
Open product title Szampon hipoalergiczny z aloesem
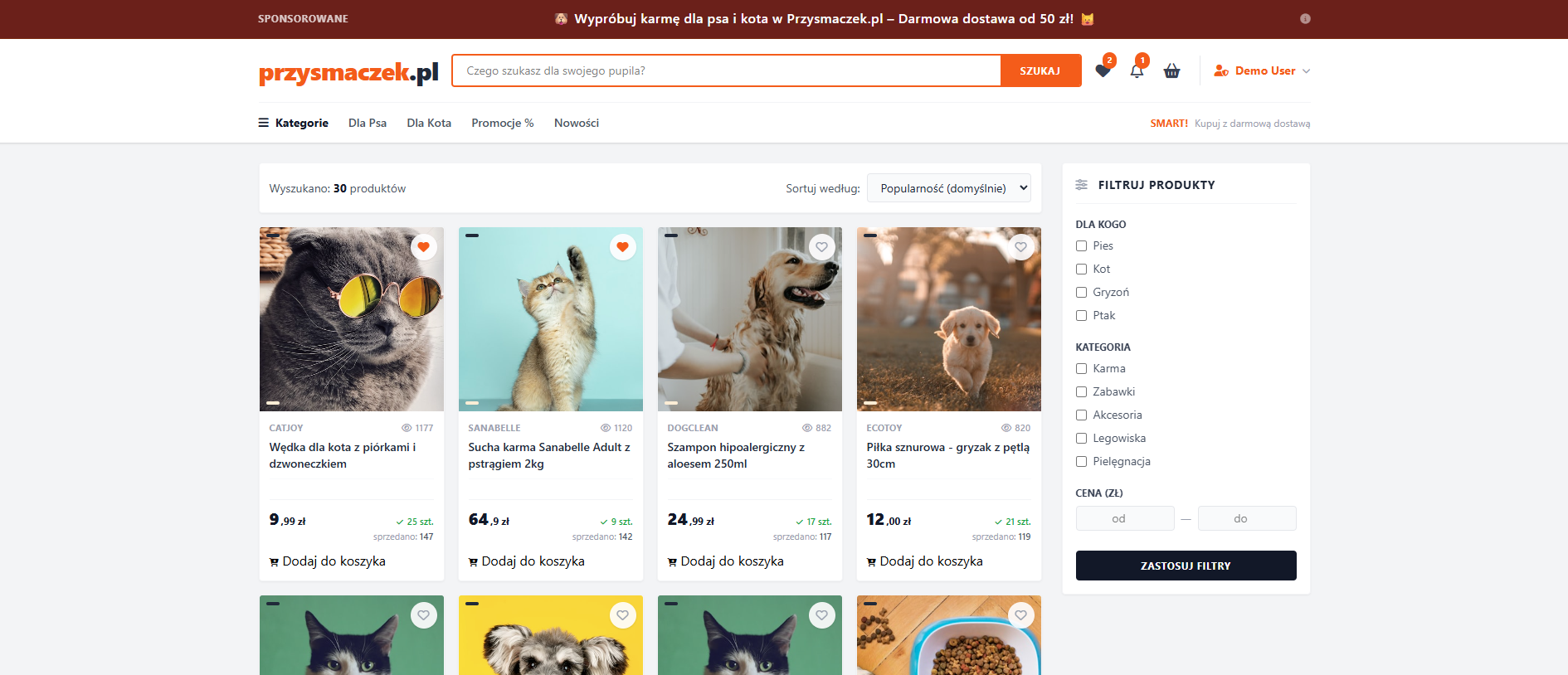pyautogui.click(x=736, y=455)
